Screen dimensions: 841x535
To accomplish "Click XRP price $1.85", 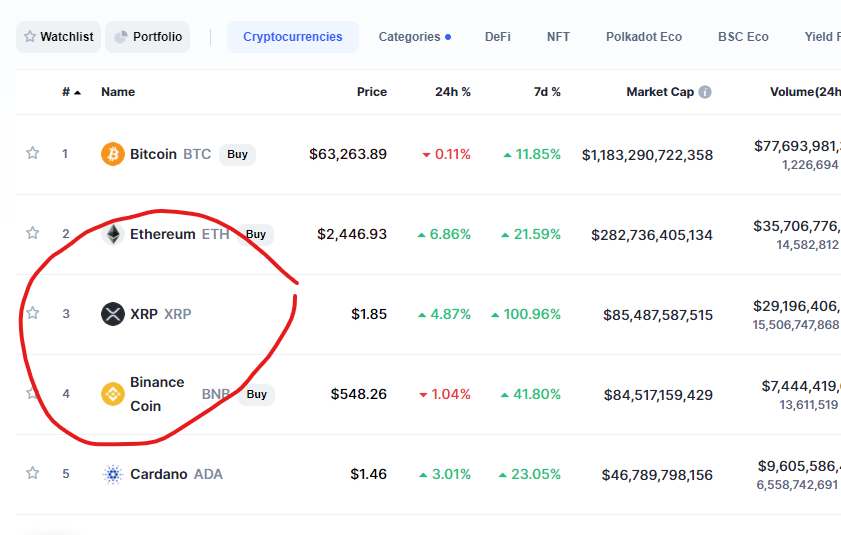I will [x=369, y=314].
